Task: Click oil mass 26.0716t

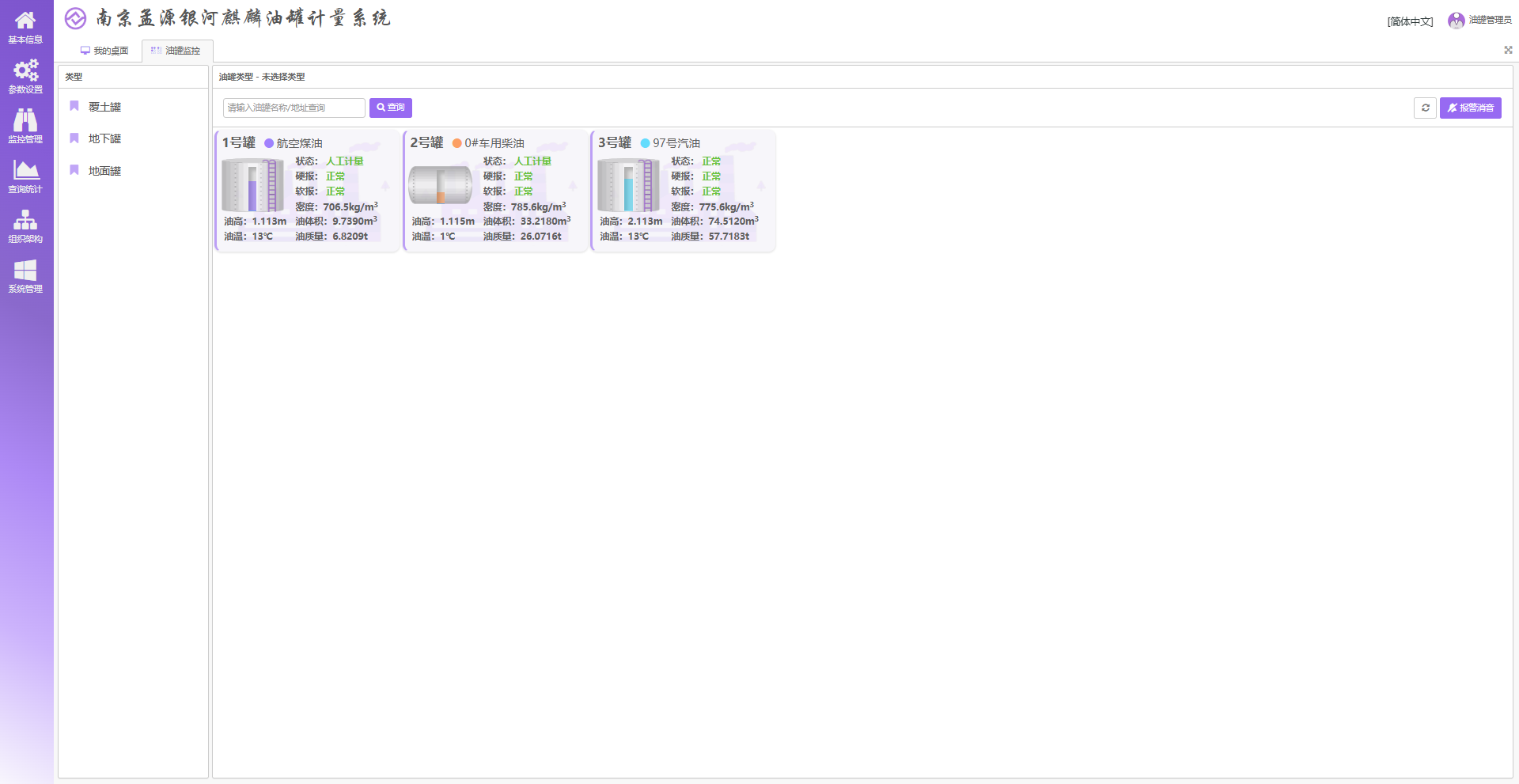Action: point(541,237)
